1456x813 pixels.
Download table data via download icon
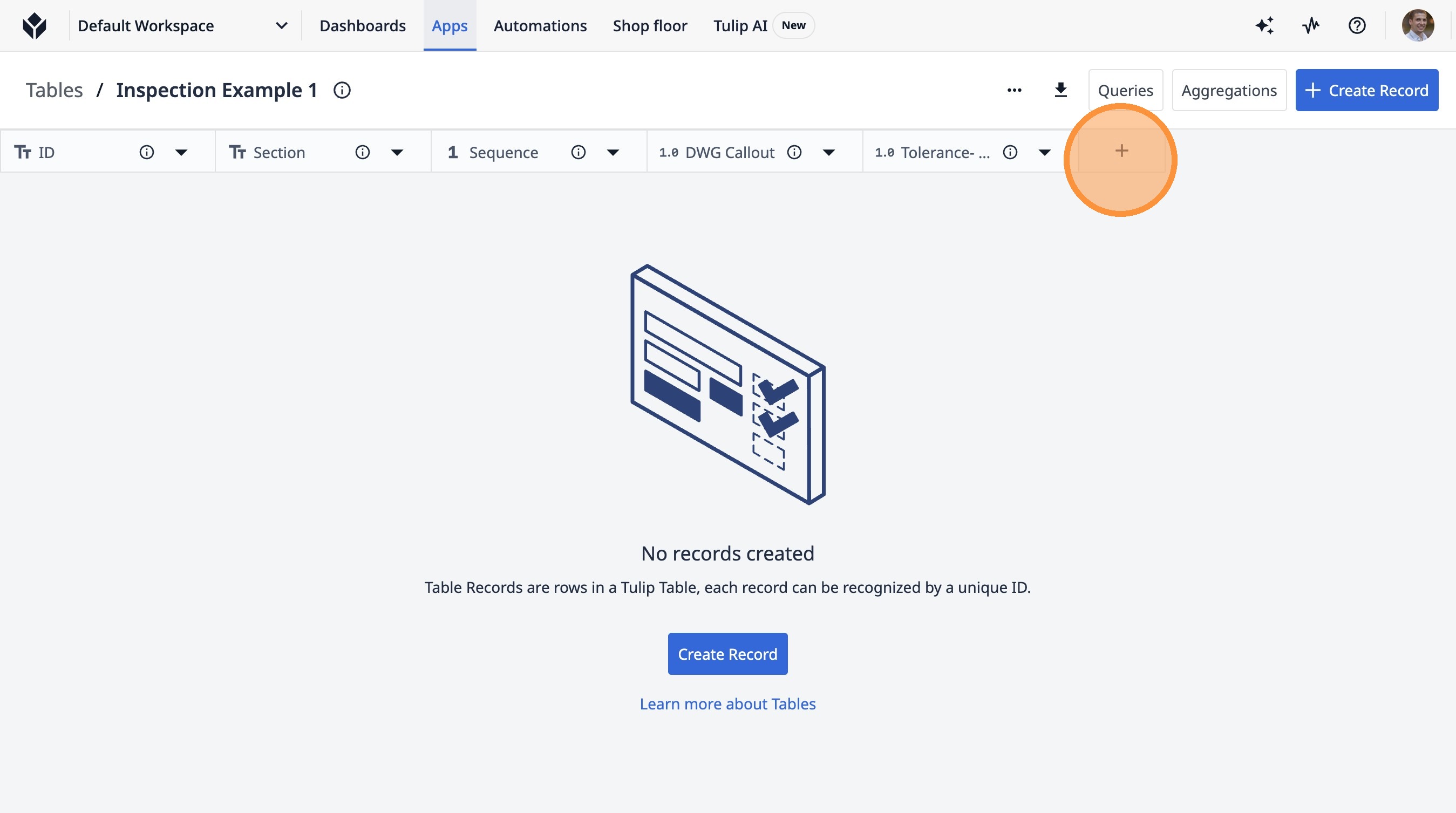[1060, 91]
